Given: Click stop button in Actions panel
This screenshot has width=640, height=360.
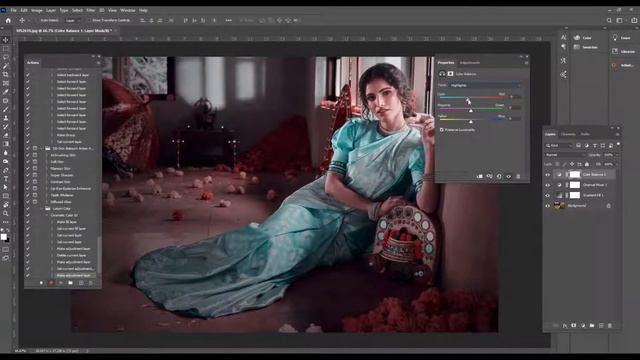Looking at the screenshot, I should coord(41,282).
